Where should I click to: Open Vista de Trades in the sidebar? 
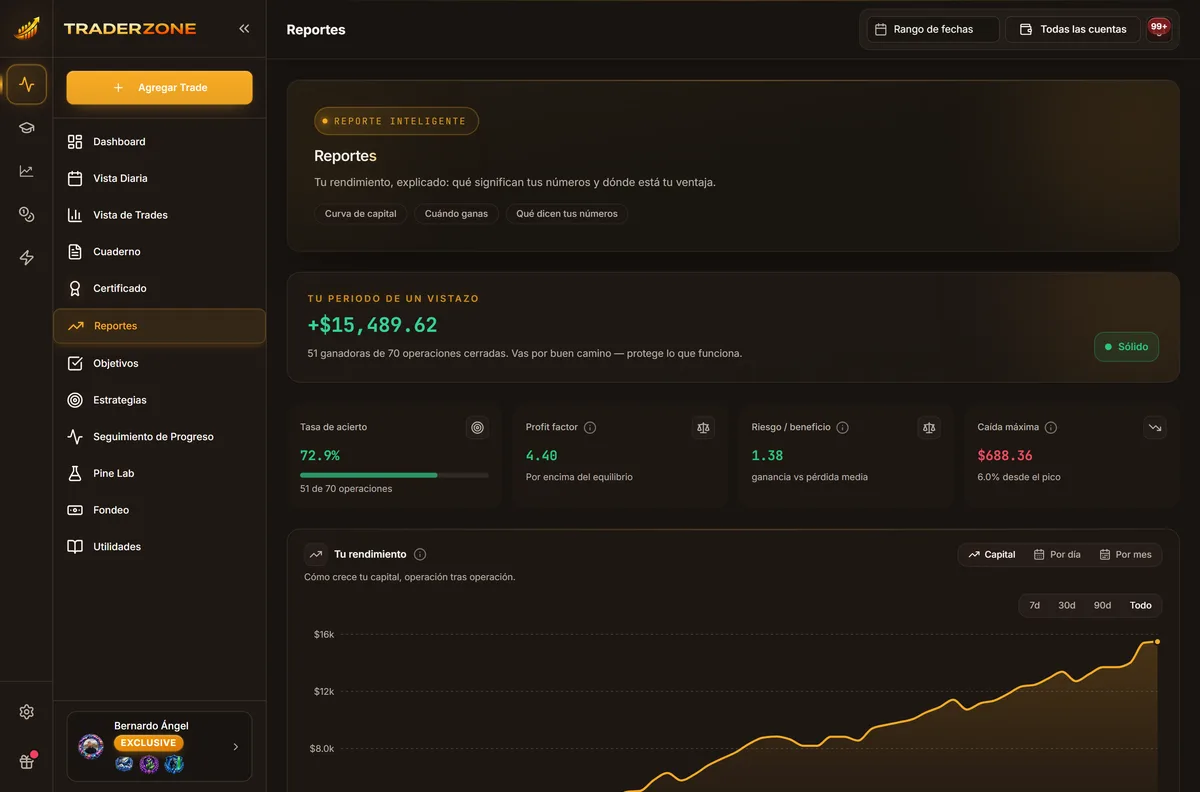pos(160,215)
